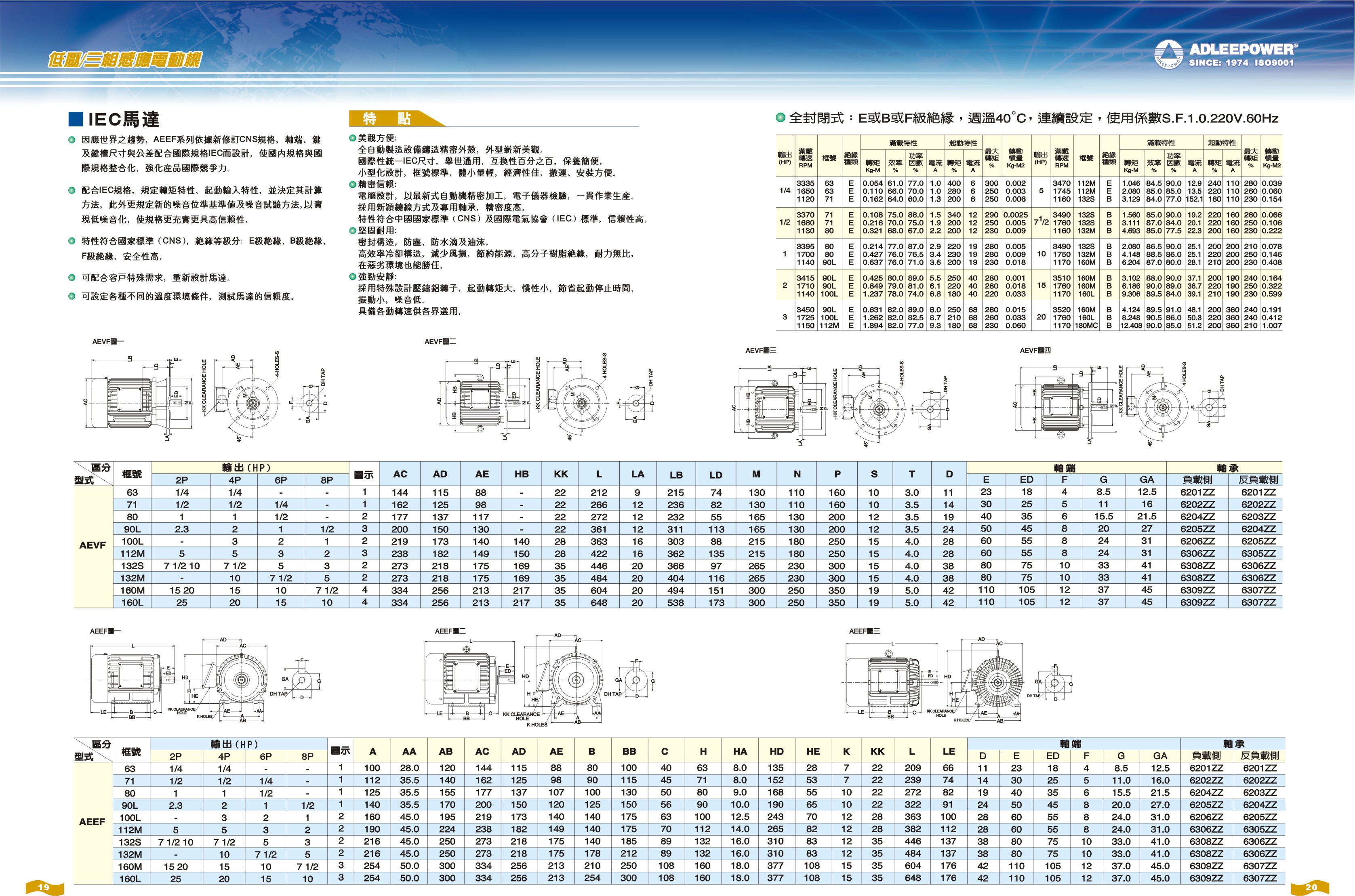This screenshot has height=896, width=1355.
Task: Select the 'AA' column header in AEEF table
Action: pyautogui.click(x=409, y=751)
